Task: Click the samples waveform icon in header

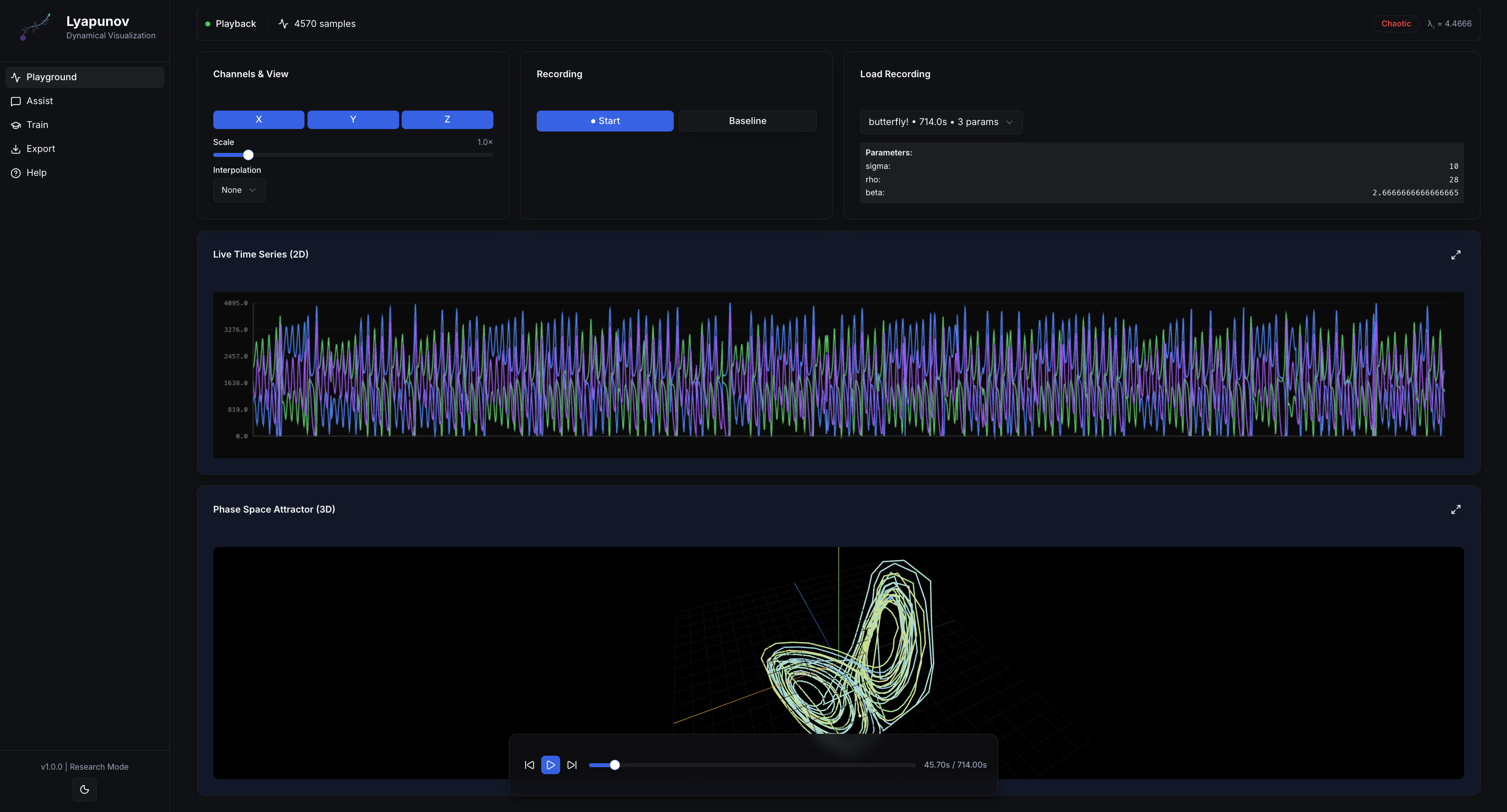Action: coord(283,24)
